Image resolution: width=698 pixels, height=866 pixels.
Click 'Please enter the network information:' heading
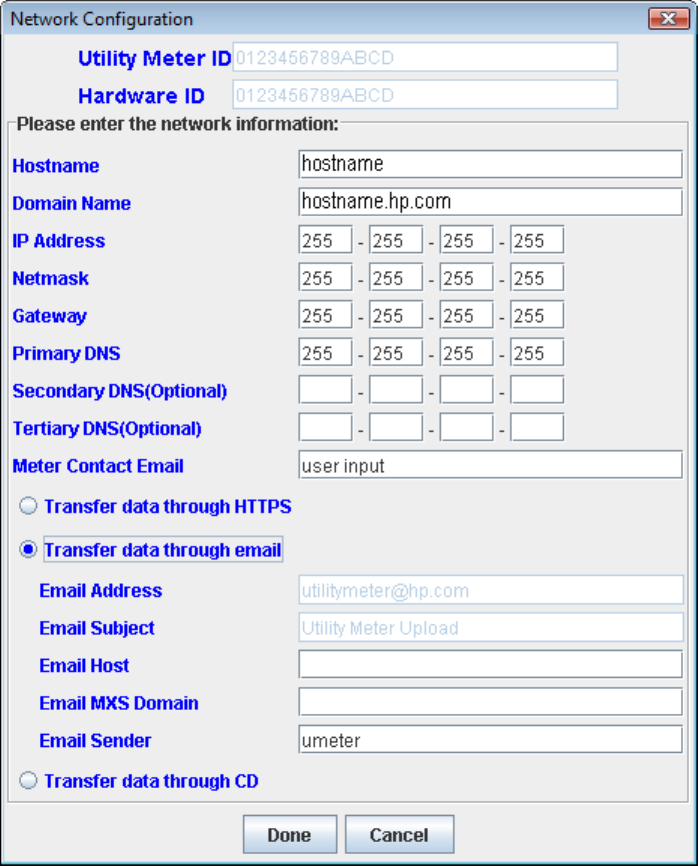pos(177,124)
